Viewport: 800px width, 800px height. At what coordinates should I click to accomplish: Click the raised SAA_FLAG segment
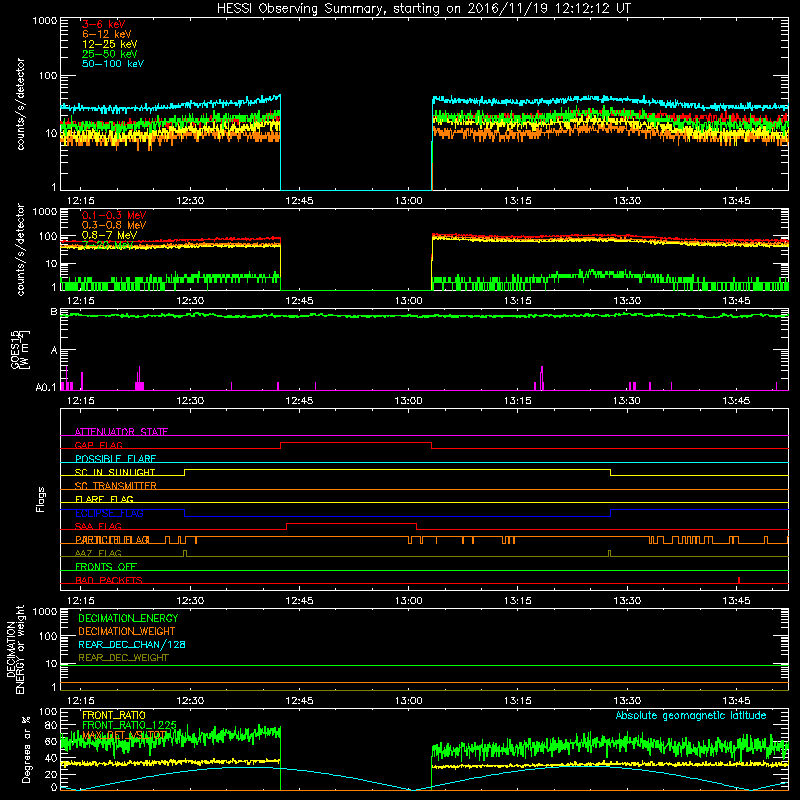352,524
